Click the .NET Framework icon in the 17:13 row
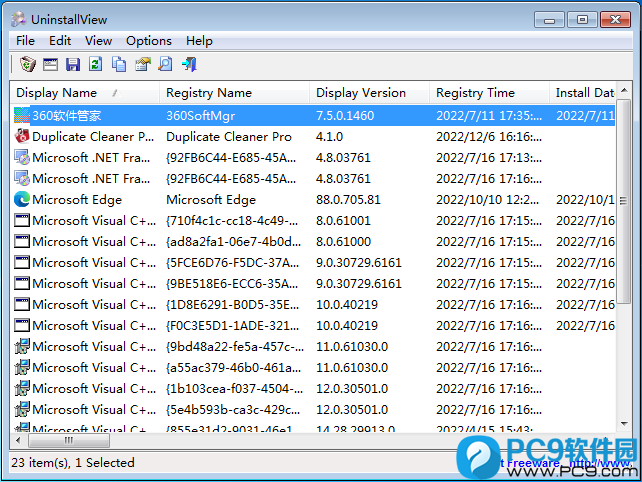Image resolution: width=642 pixels, height=482 pixels. [x=22, y=157]
